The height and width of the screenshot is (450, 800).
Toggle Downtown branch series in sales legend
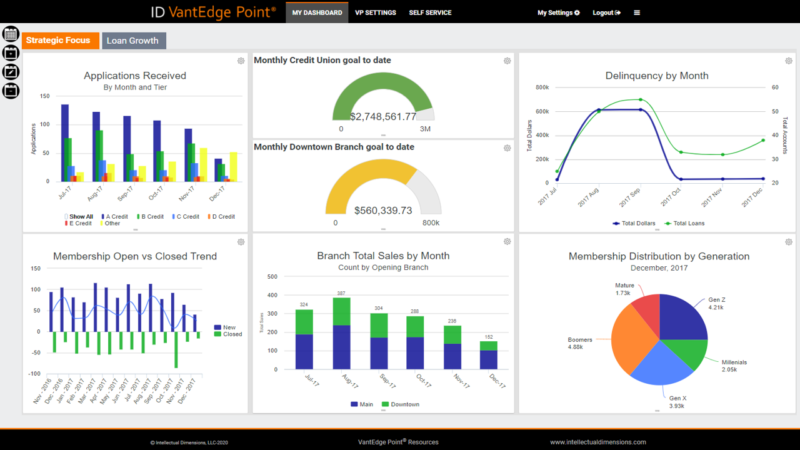401,404
